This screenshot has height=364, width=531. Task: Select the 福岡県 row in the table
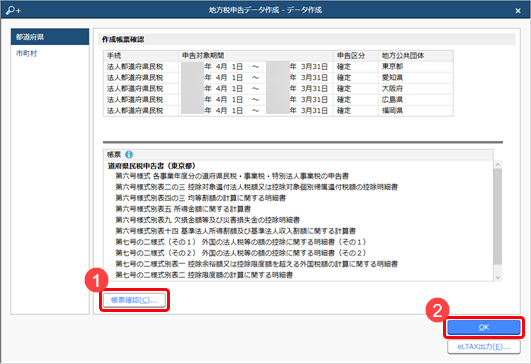click(278, 111)
